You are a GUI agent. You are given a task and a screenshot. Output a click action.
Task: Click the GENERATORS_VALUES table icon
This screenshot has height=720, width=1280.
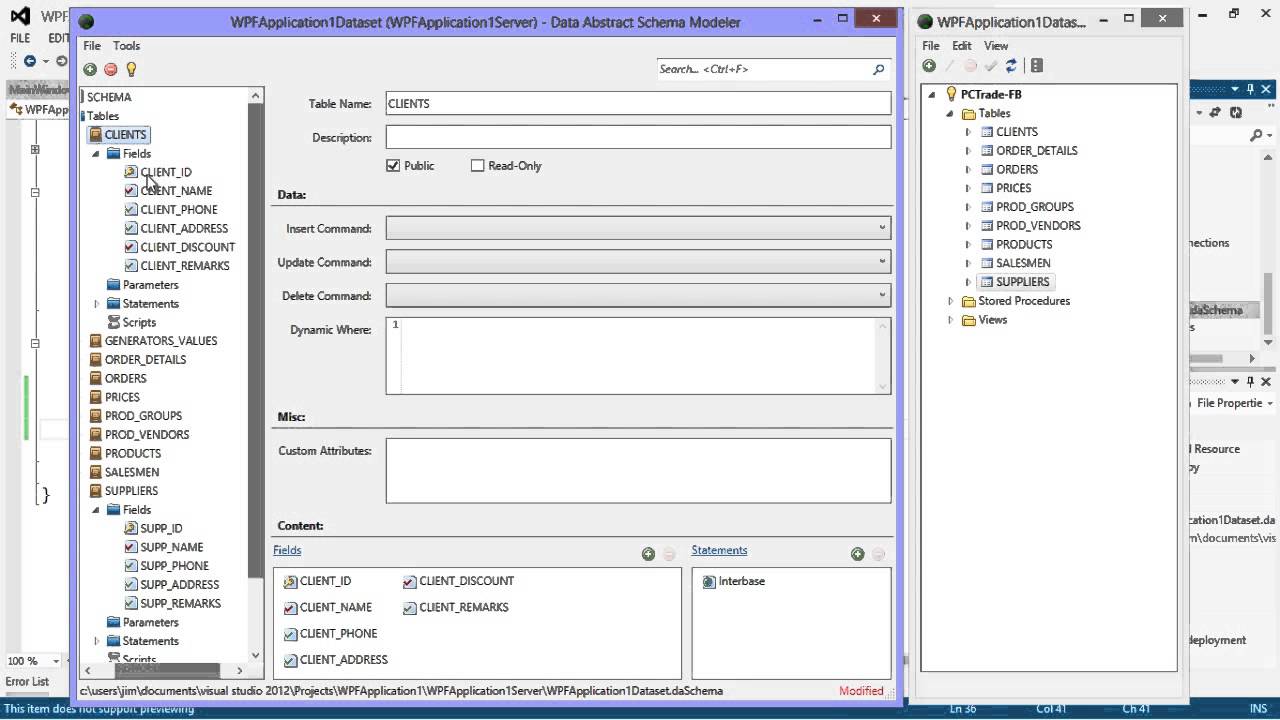click(x=96, y=341)
